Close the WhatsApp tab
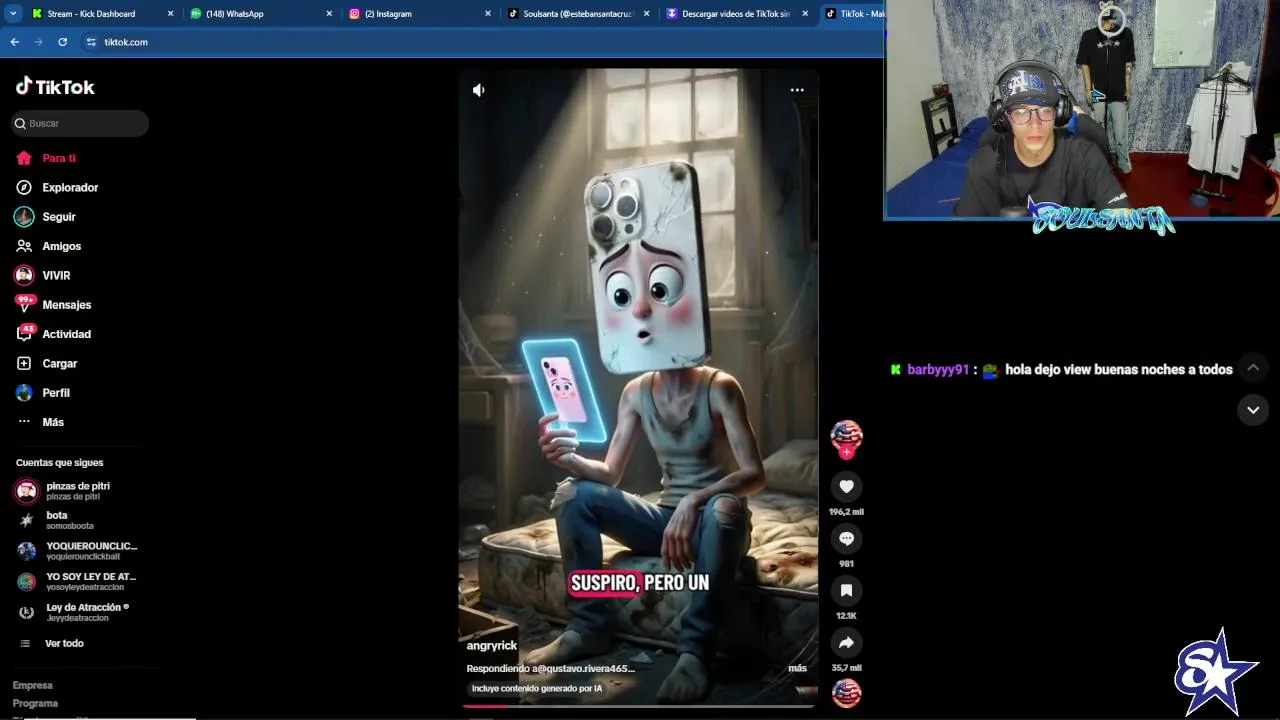 point(329,14)
